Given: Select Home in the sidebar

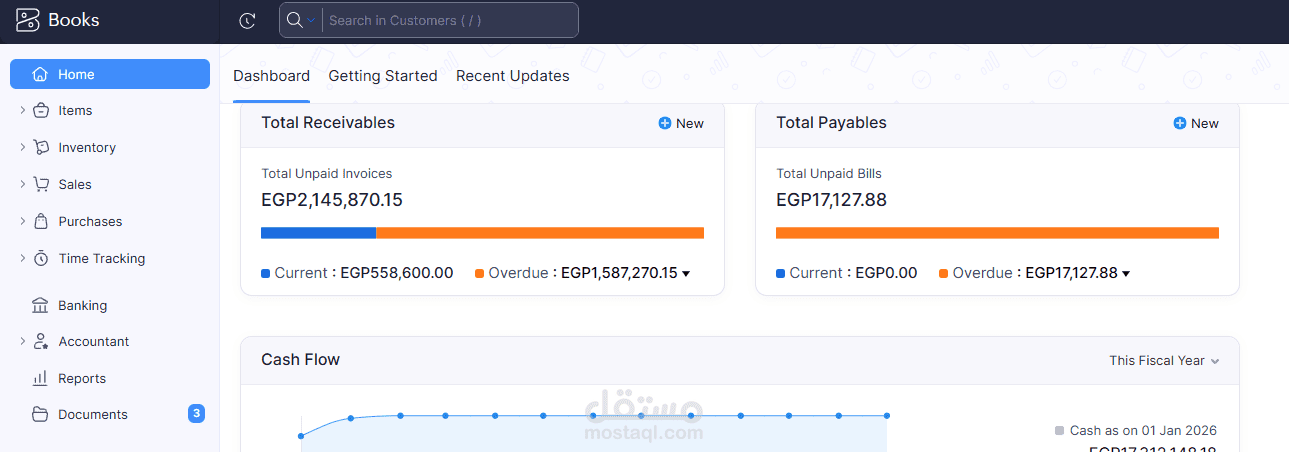Looking at the screenshot, I should [x=110, y=74].
